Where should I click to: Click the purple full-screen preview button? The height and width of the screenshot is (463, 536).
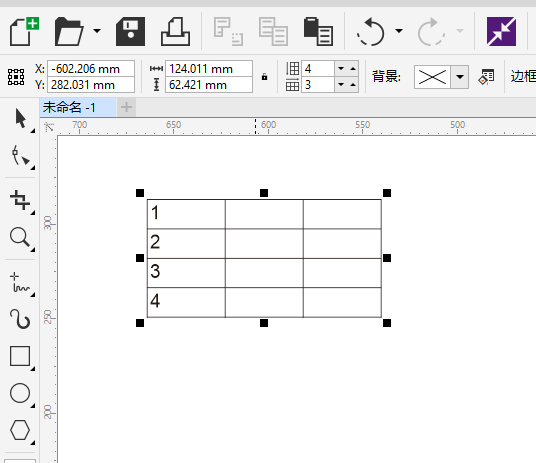[501, 31]
